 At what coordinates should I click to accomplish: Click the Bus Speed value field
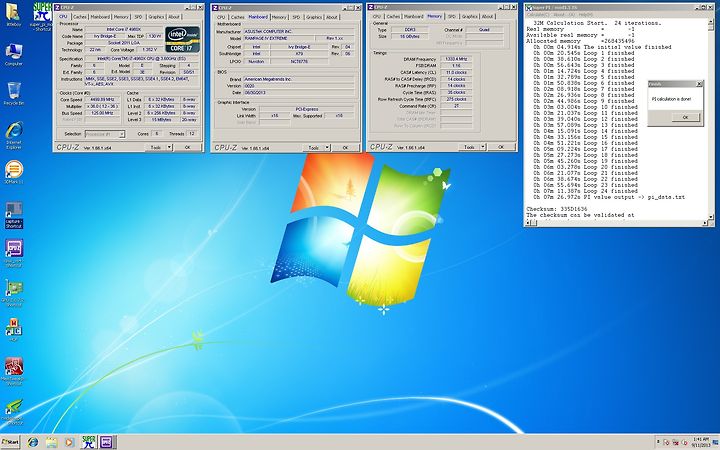pos(102,113)
